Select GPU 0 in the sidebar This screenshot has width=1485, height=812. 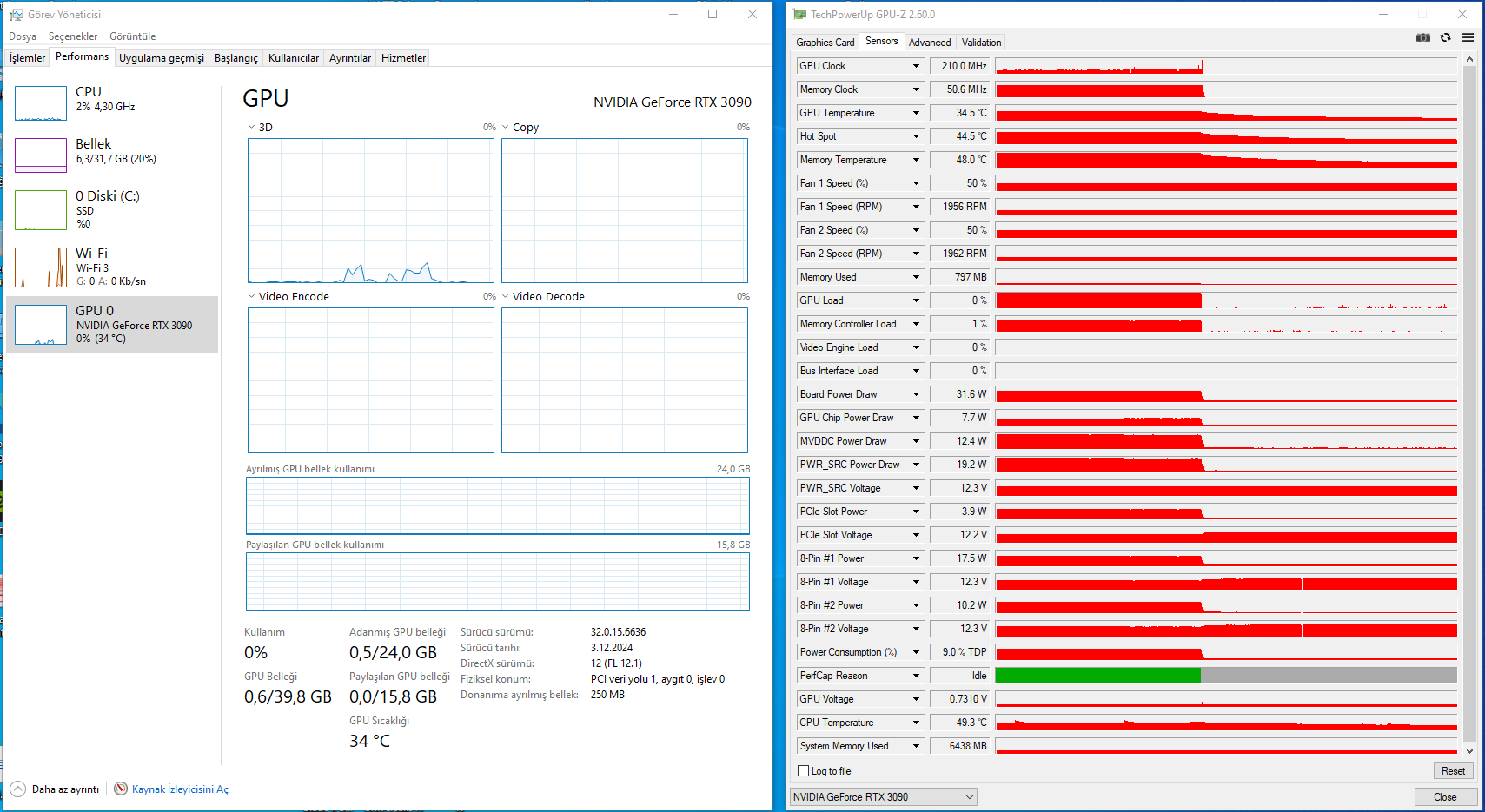pos(112,325)
